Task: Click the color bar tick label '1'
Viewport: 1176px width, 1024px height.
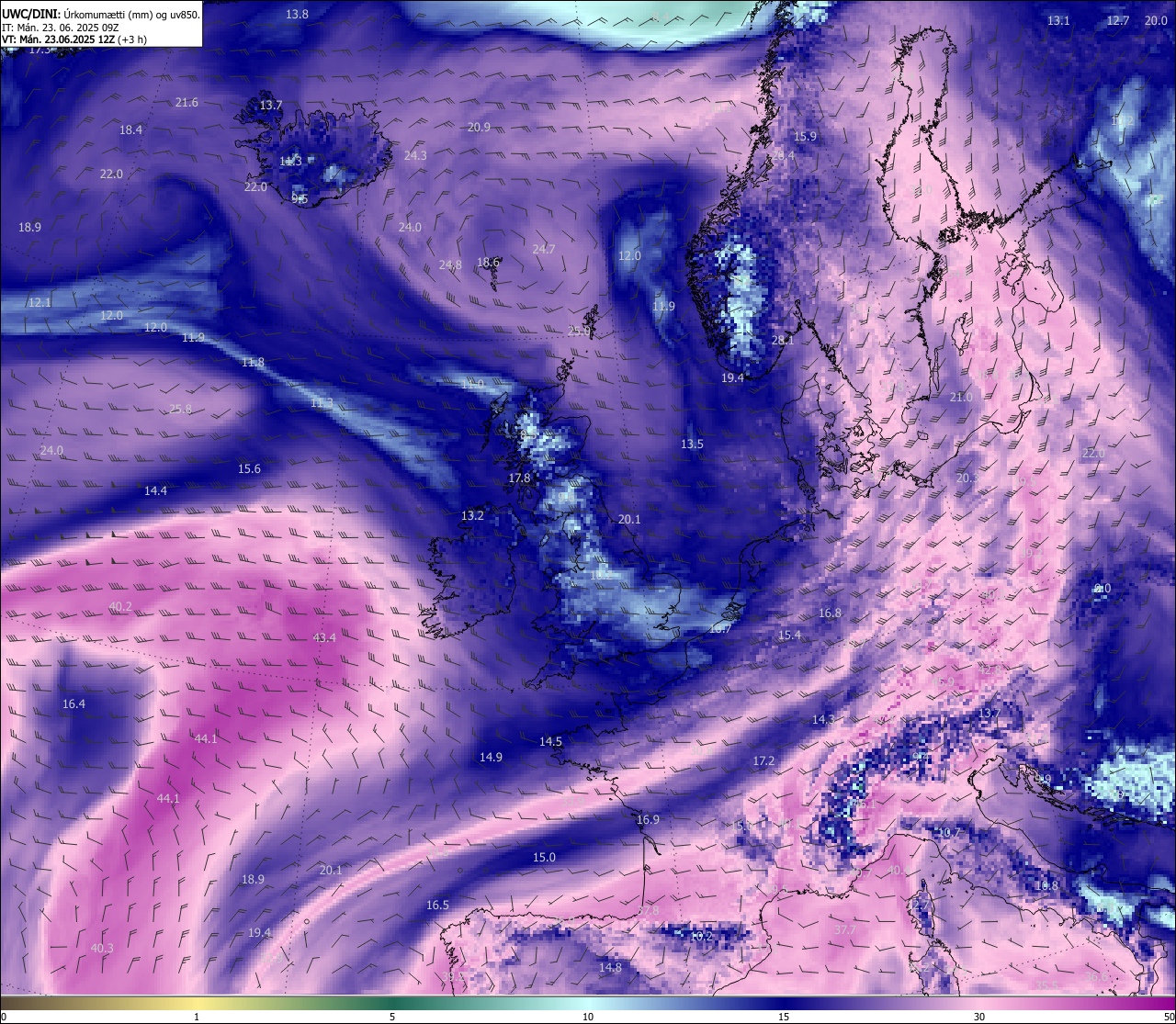Action: click(x=197, y=1017)
